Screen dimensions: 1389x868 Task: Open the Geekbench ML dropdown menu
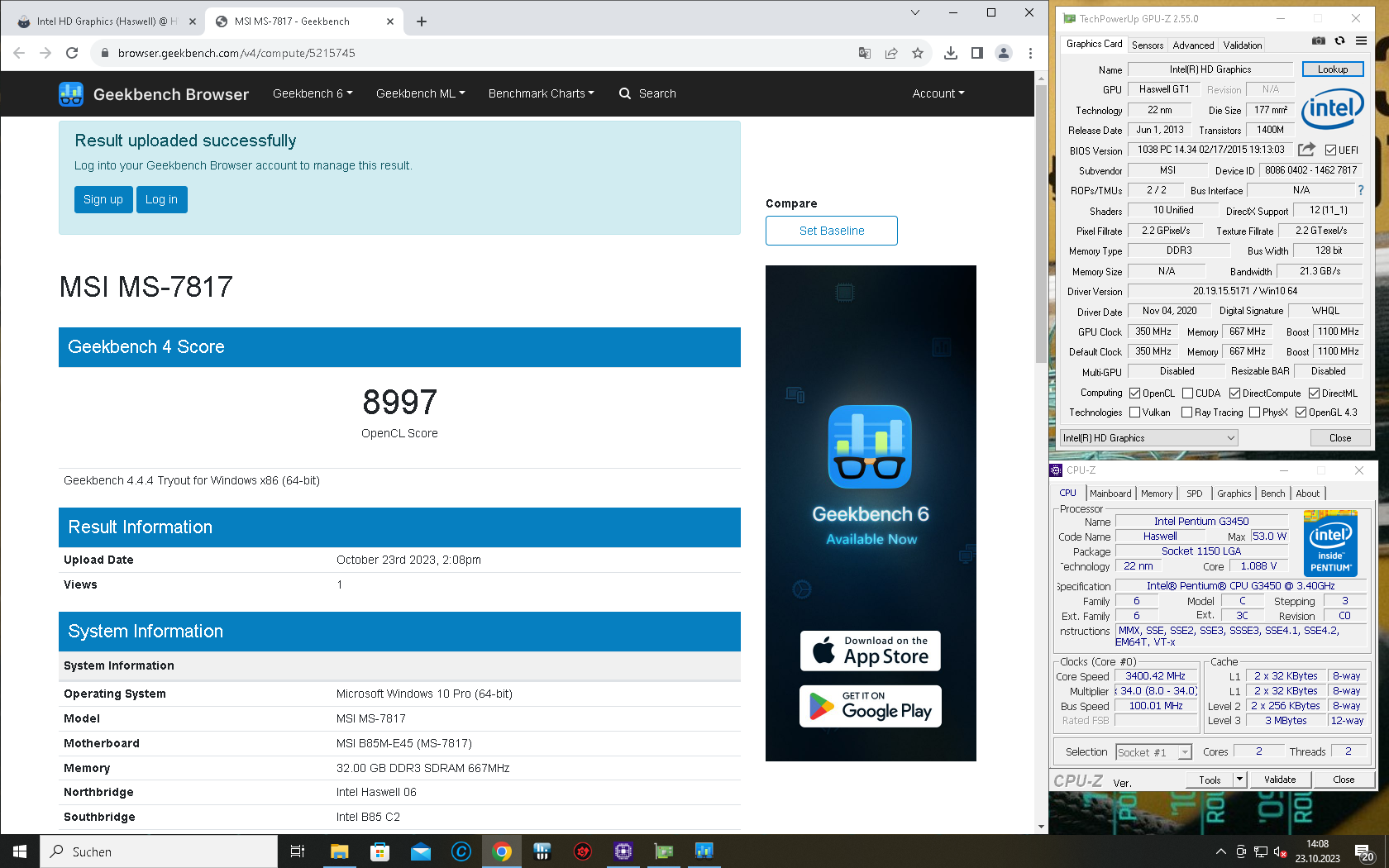pos(420,93)
